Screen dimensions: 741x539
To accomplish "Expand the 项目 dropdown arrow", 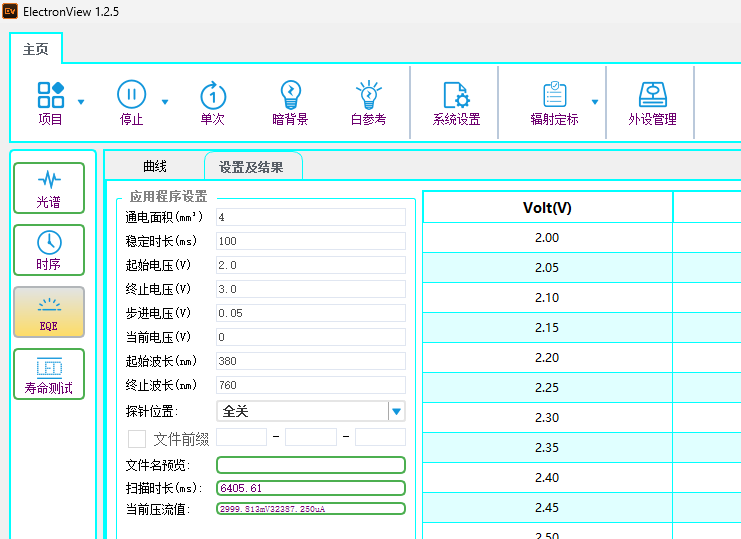I will click(81, 102).
